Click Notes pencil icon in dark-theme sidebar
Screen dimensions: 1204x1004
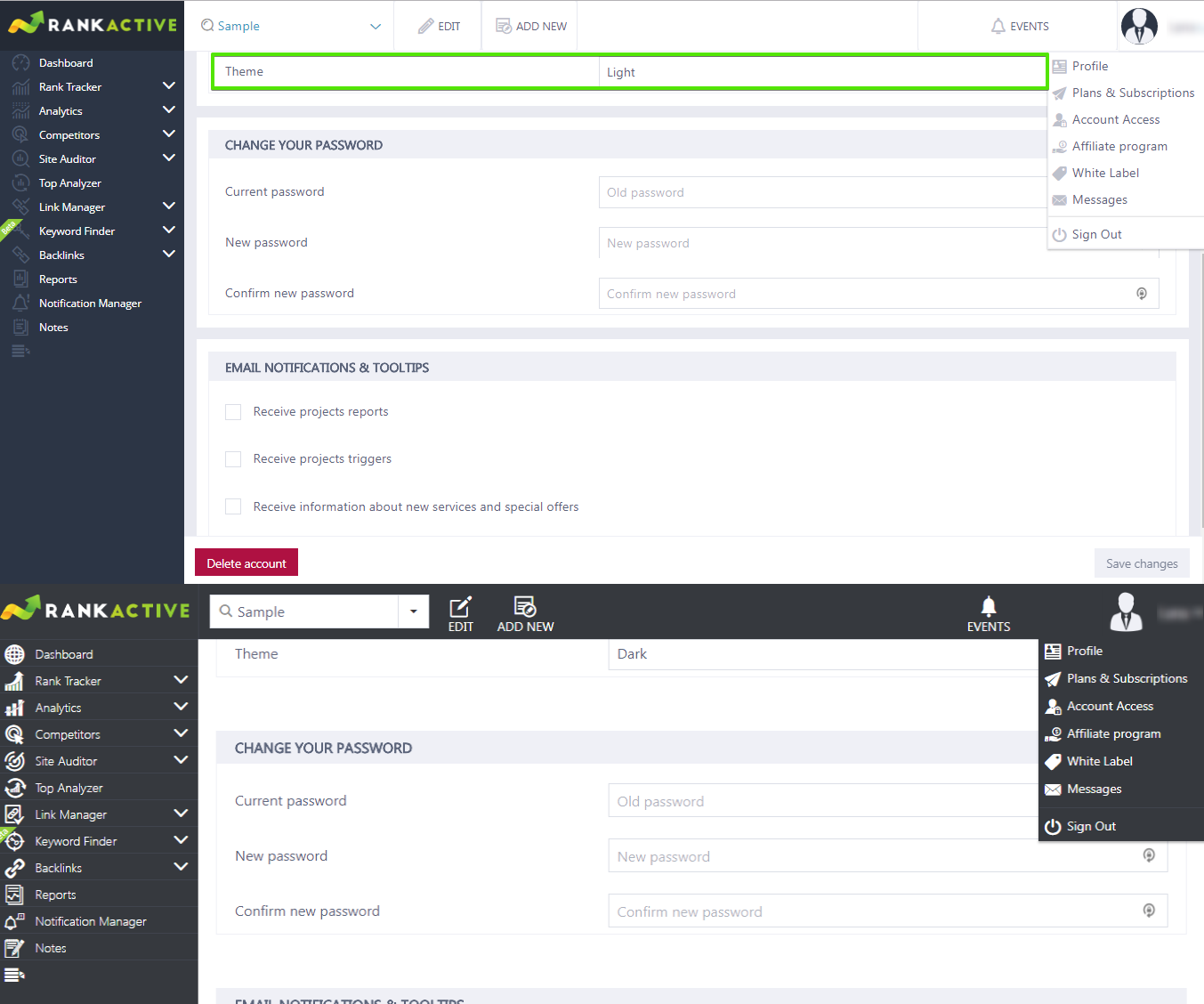coord(14,948)
